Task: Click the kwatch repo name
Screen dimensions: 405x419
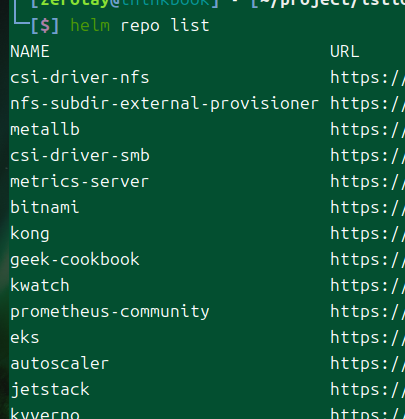Action: [40, 285]
